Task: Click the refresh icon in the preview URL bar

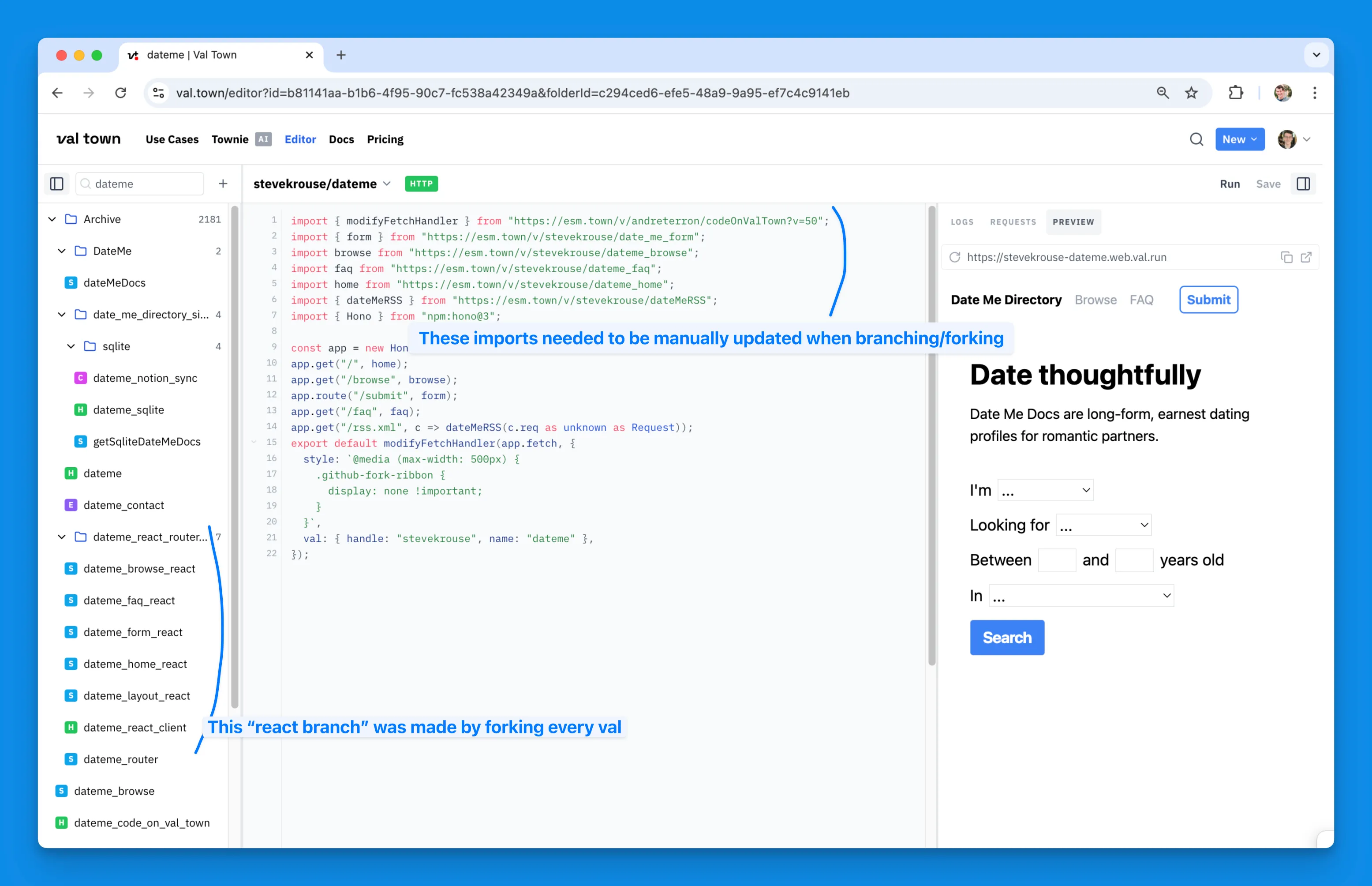Action: 954,257
